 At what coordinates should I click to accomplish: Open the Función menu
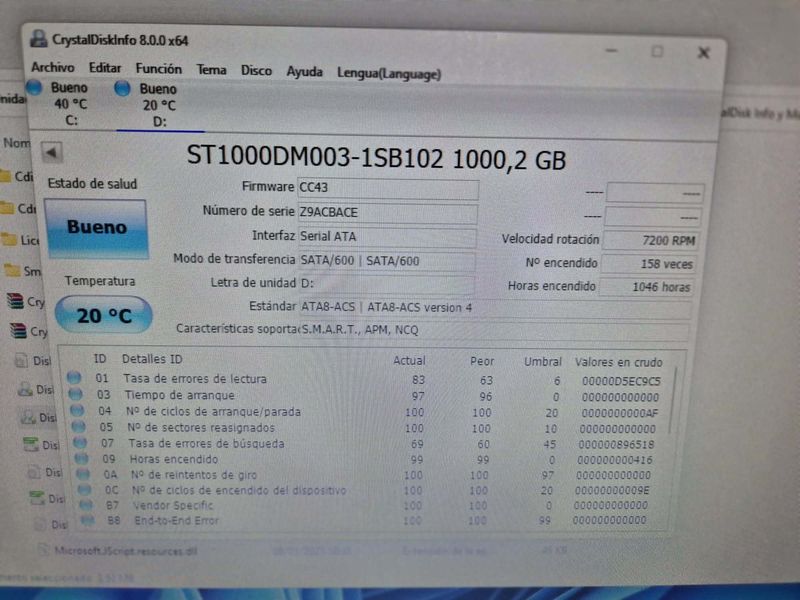(x=159, y=69)
